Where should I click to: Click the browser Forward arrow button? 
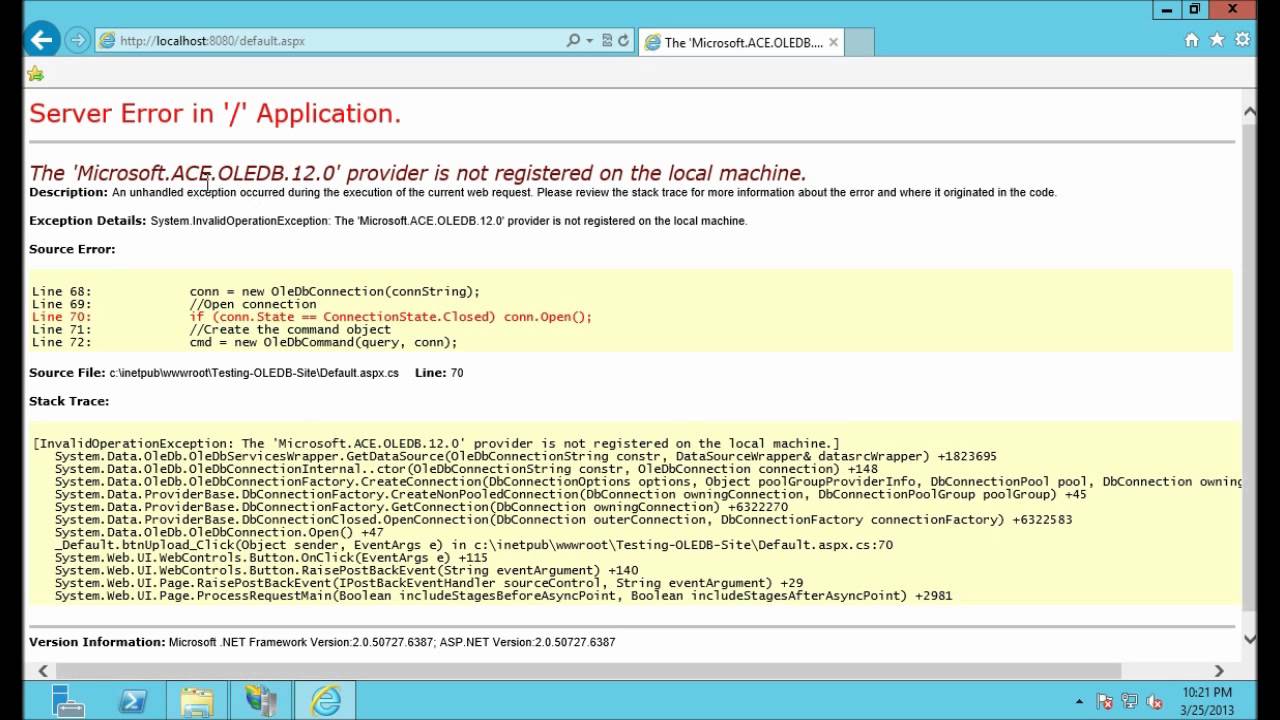pos(77,41)
